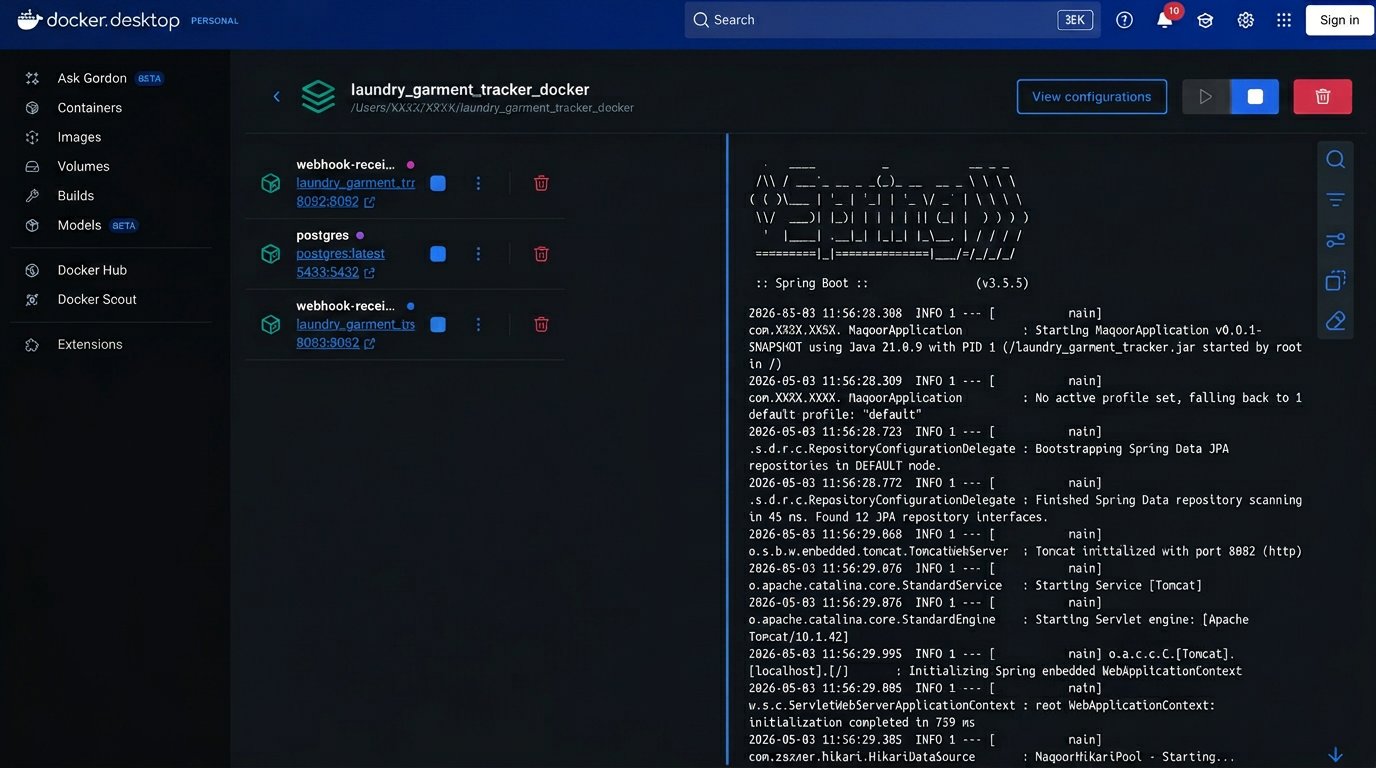Delete the postgres container
The image size is (1376, 768).
pyautogui.click(x=541, y=254)
